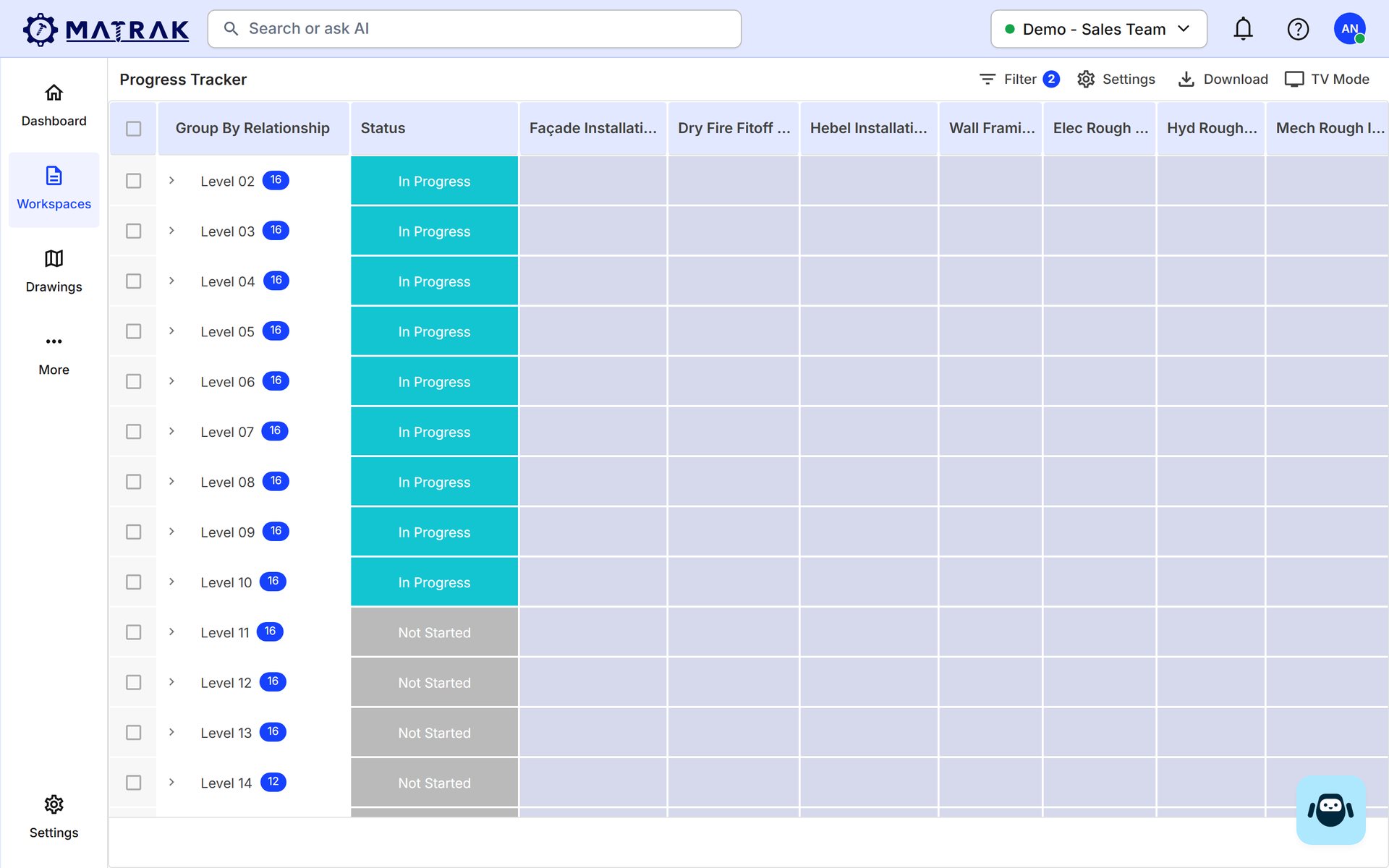
Task: Open the notifications bell
Action: (x=1243, y=29)
